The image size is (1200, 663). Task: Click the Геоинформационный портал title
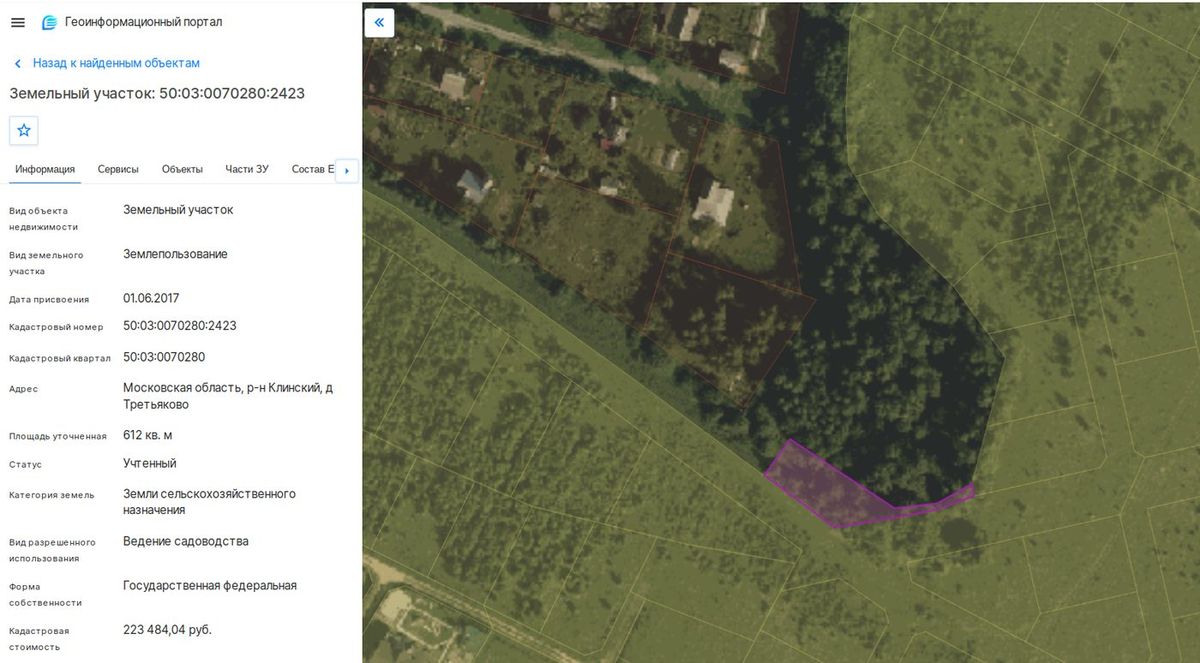tap(143, 22)
